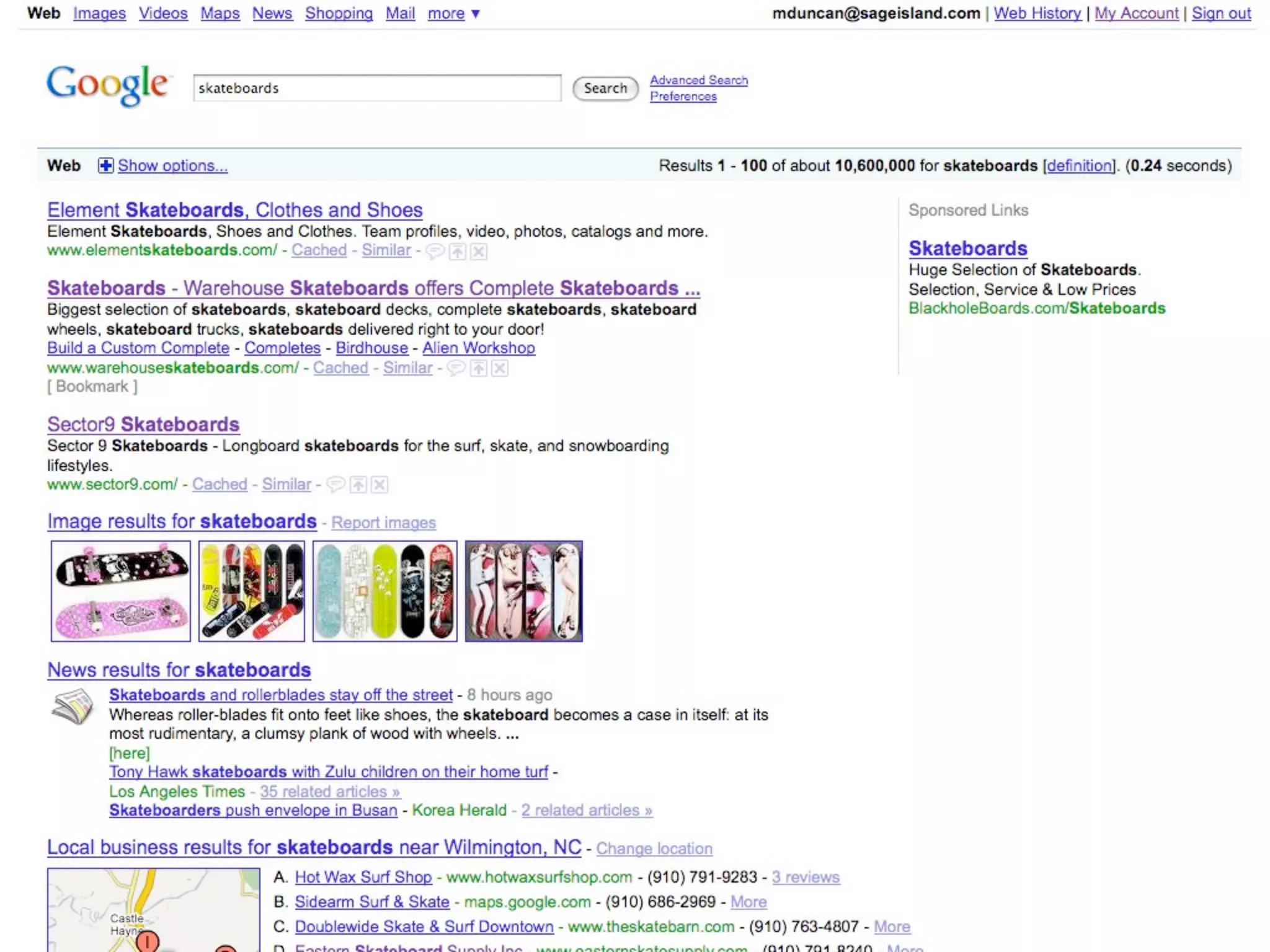Click the newspaper icon beside news results

73,706
